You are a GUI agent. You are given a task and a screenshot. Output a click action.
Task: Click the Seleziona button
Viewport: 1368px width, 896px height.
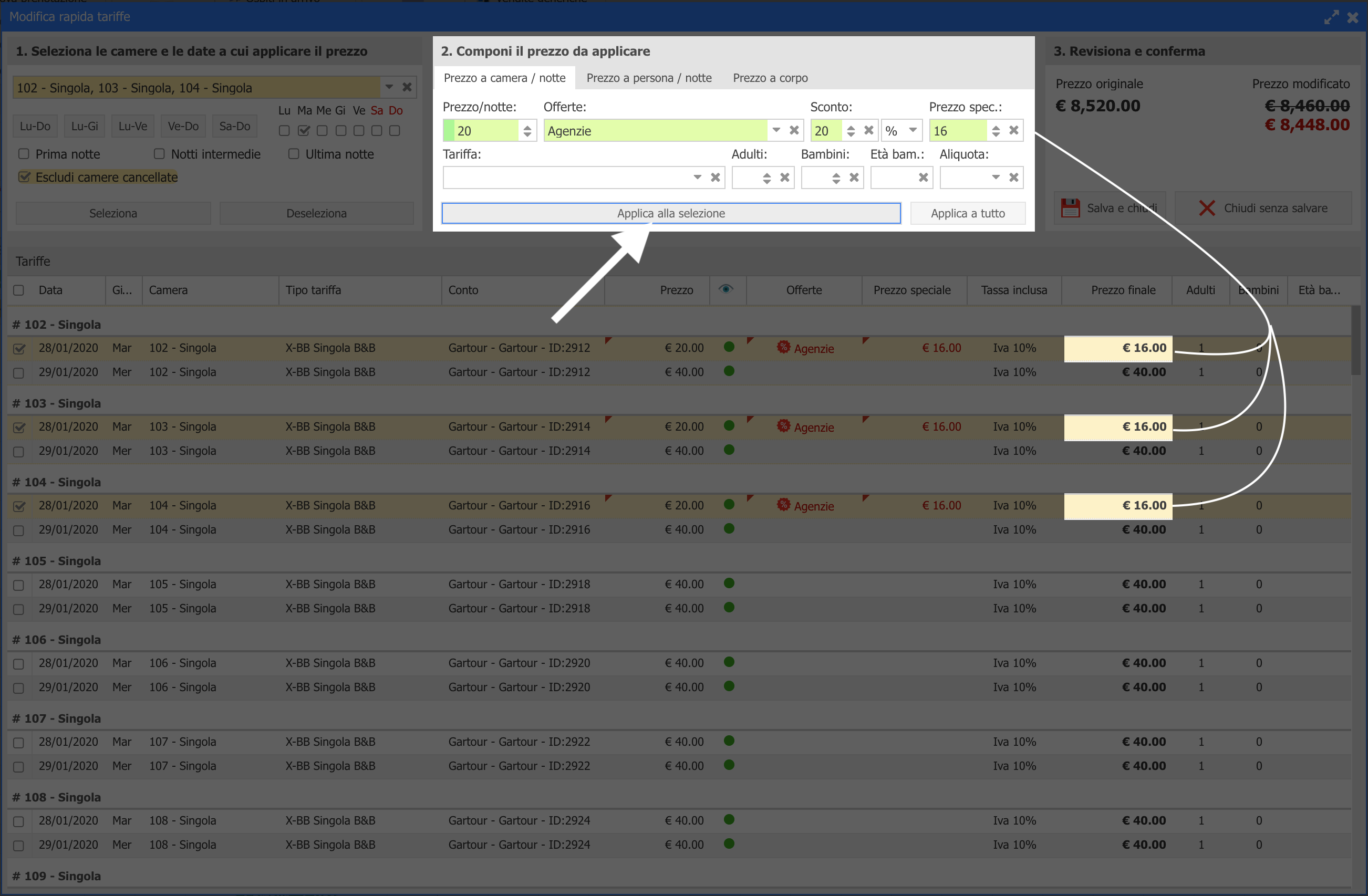coord(113,213)
